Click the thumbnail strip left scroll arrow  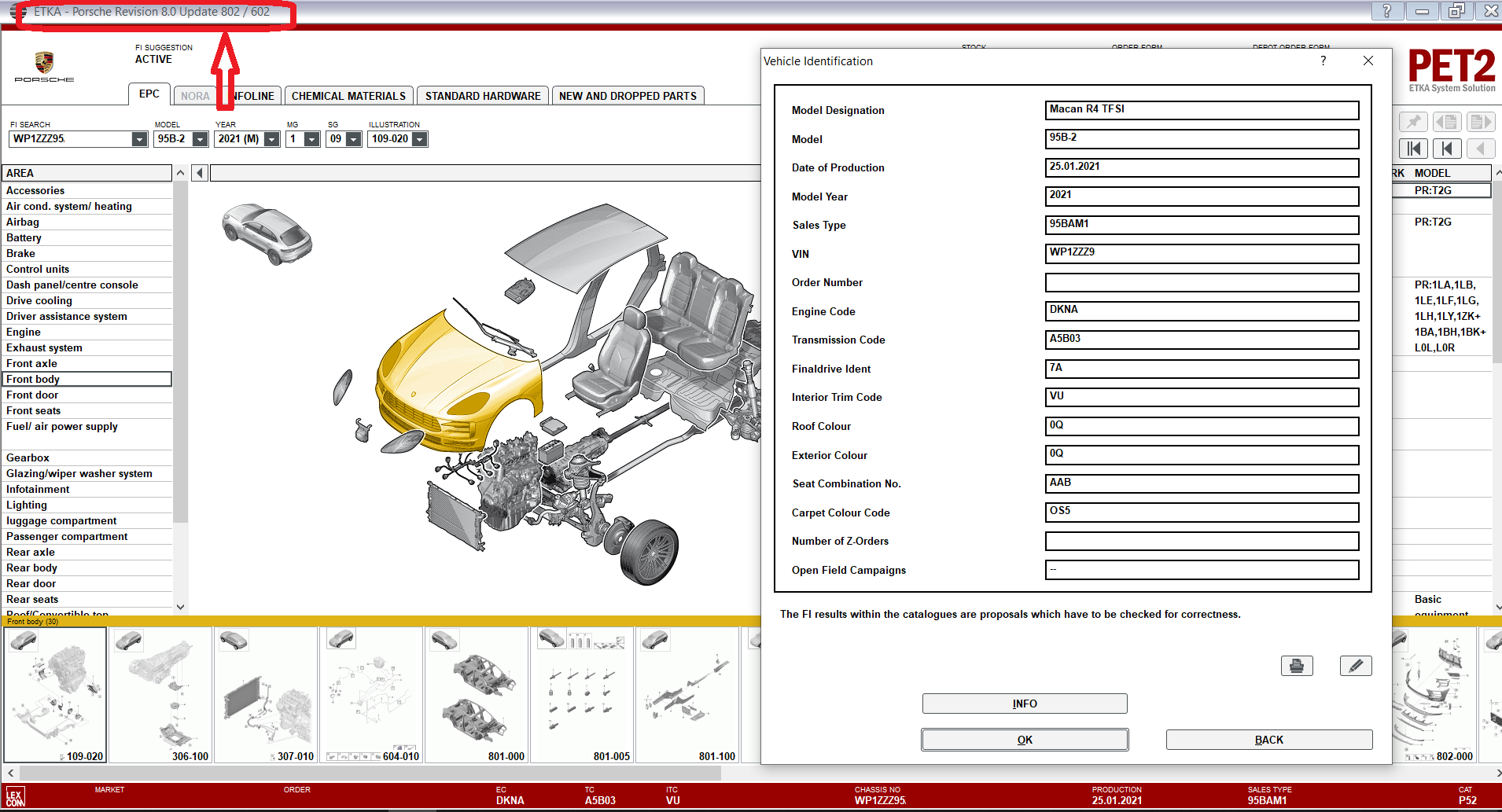coord(10,773)
